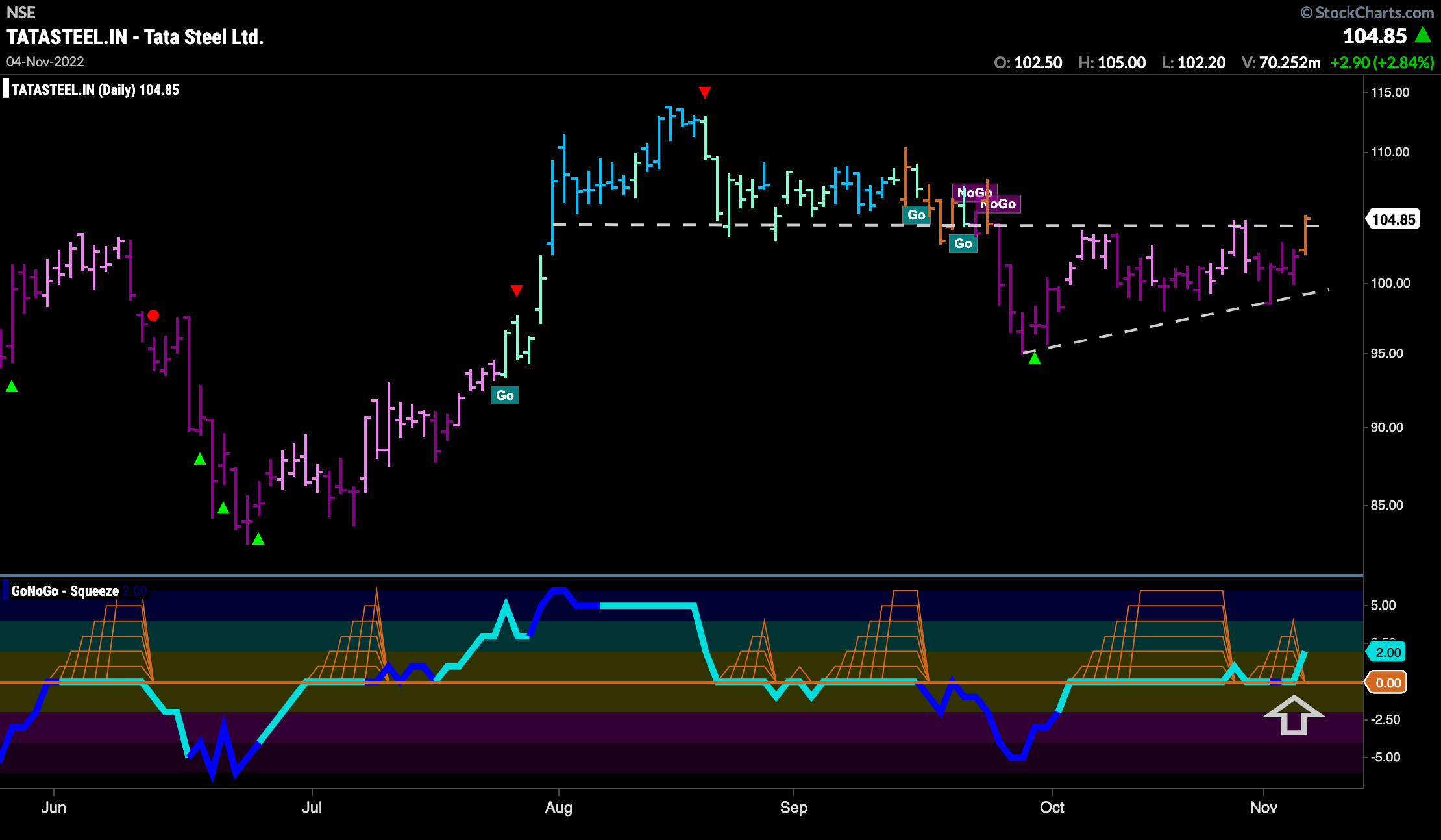This screenshot has height=840, width=1441.
Task: Click the 90.00 price axis label
Action: point(1387,427)
